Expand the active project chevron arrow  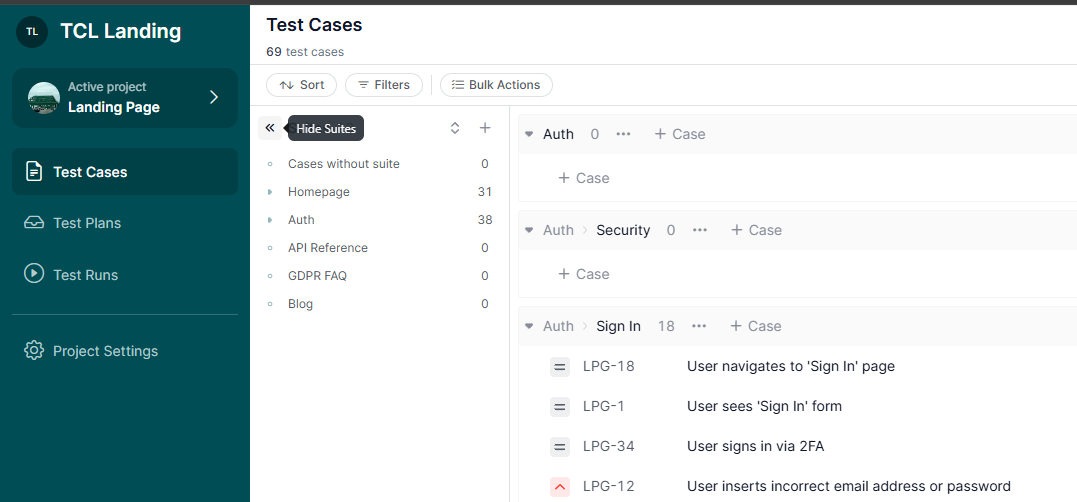tap(214, 98)
